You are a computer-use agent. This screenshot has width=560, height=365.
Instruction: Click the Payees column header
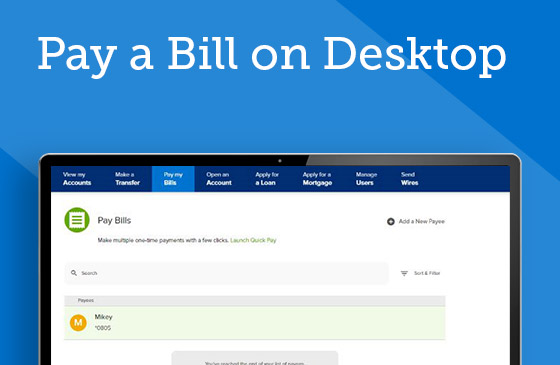tap(86, 300)
